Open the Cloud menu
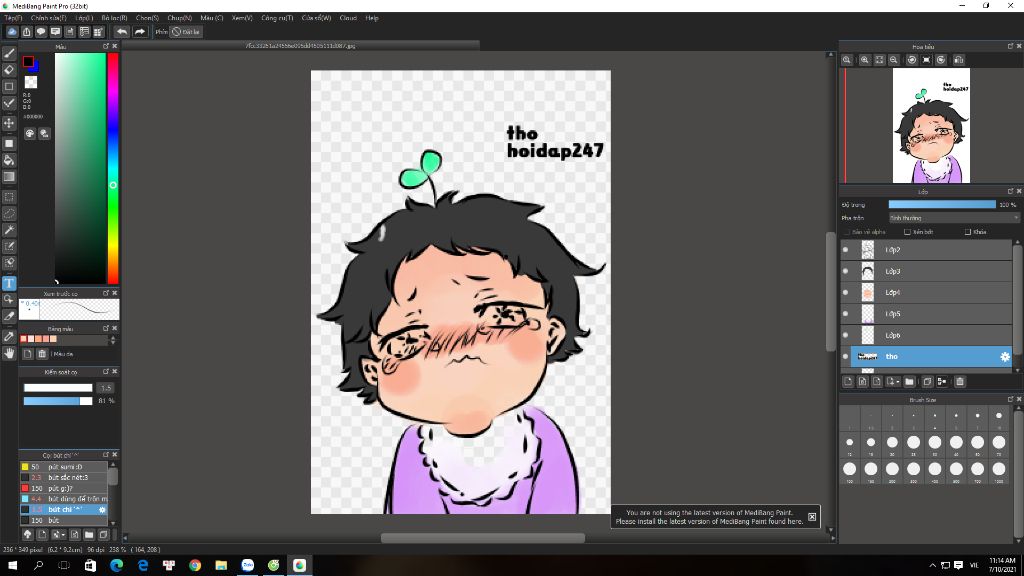 coord(348,18)
